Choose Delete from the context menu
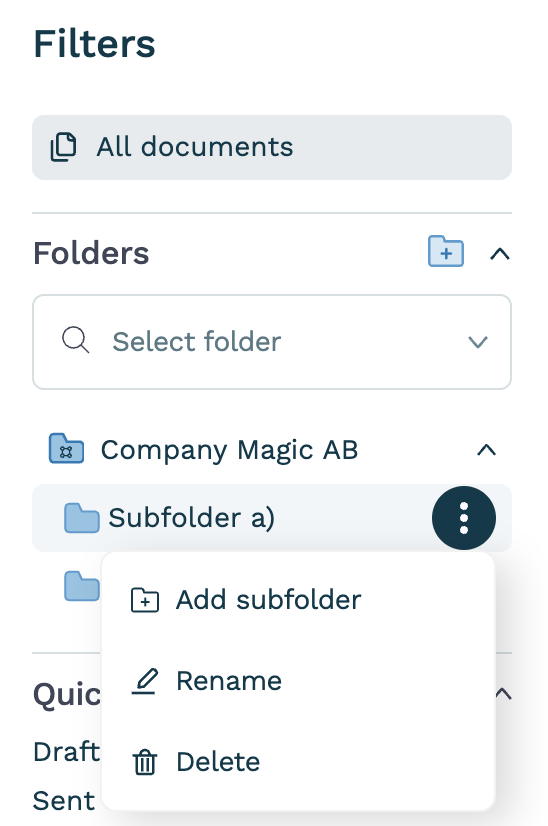Screen dimensions: 548x826 (x=298, y=762)
